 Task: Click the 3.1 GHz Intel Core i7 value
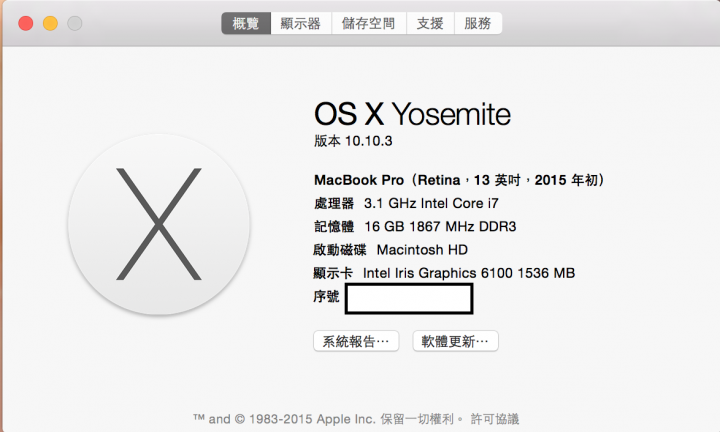431,203
